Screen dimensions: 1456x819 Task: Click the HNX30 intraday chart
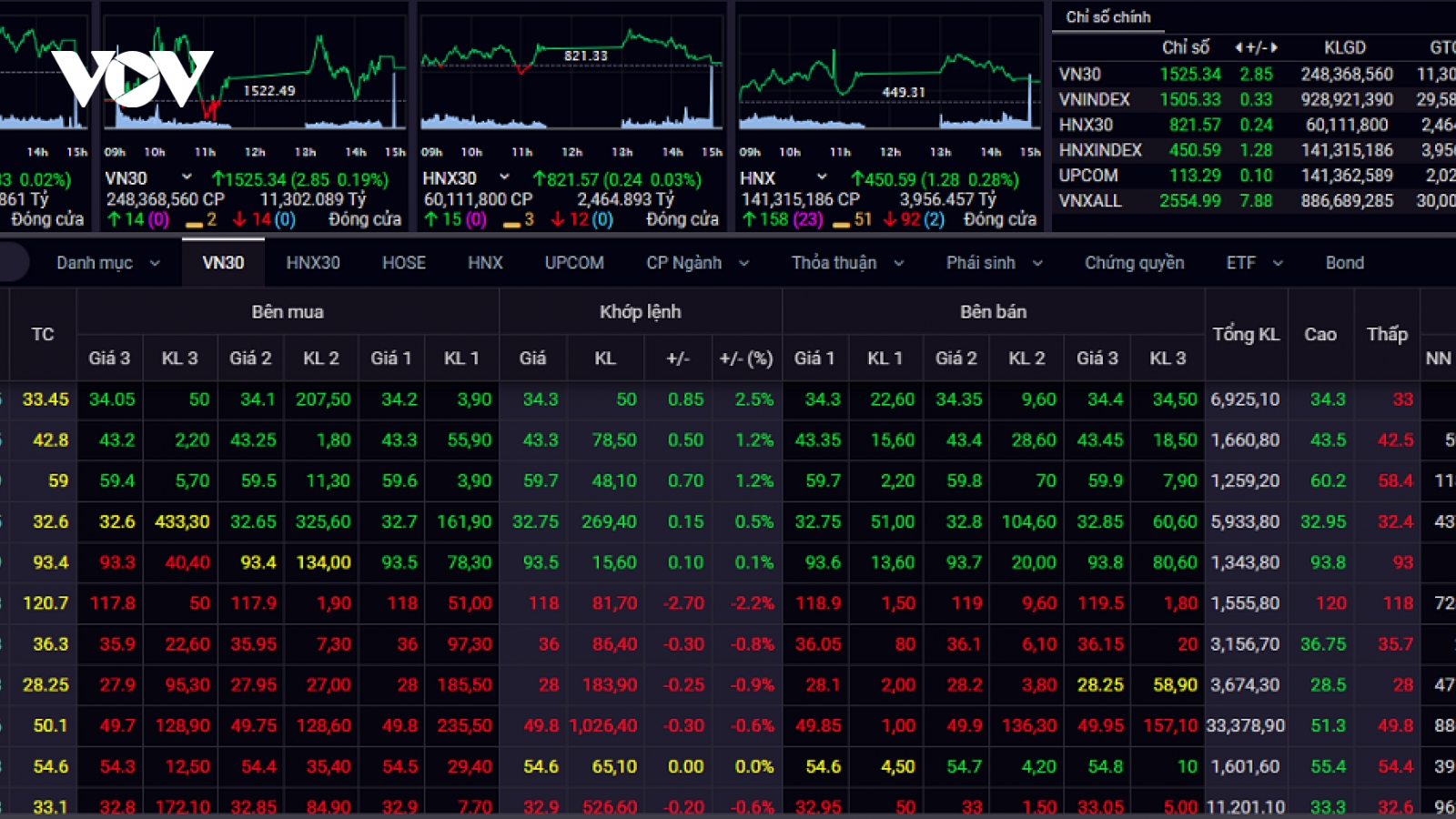571,73
